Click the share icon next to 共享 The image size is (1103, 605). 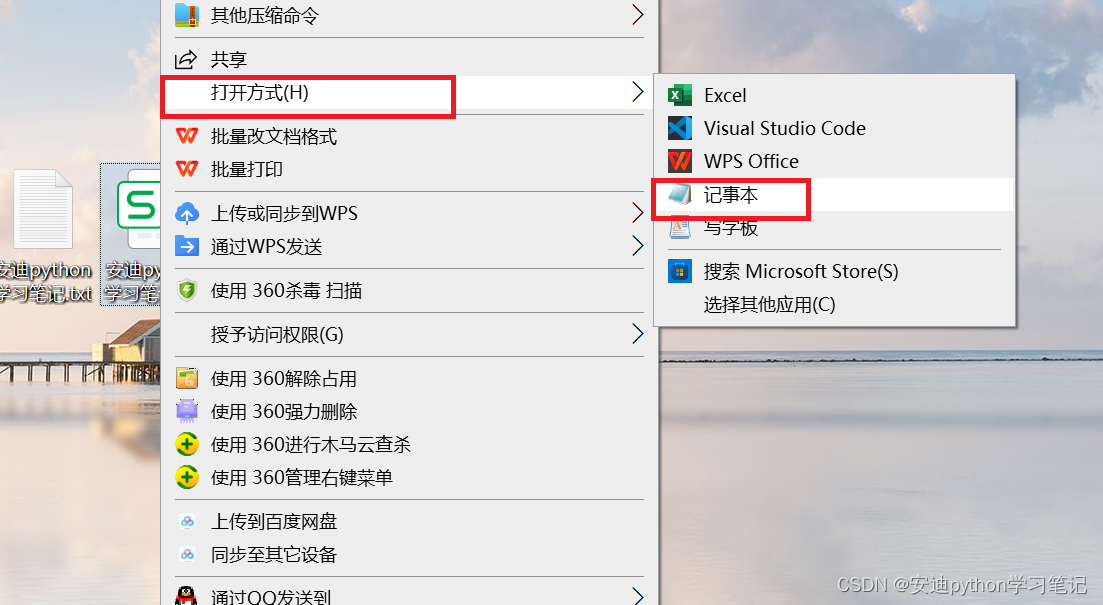coord(186,60)
